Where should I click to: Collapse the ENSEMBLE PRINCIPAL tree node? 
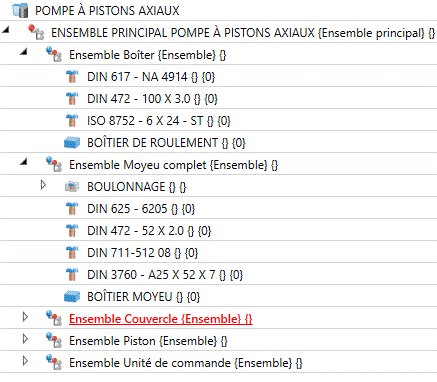[6, 30]
